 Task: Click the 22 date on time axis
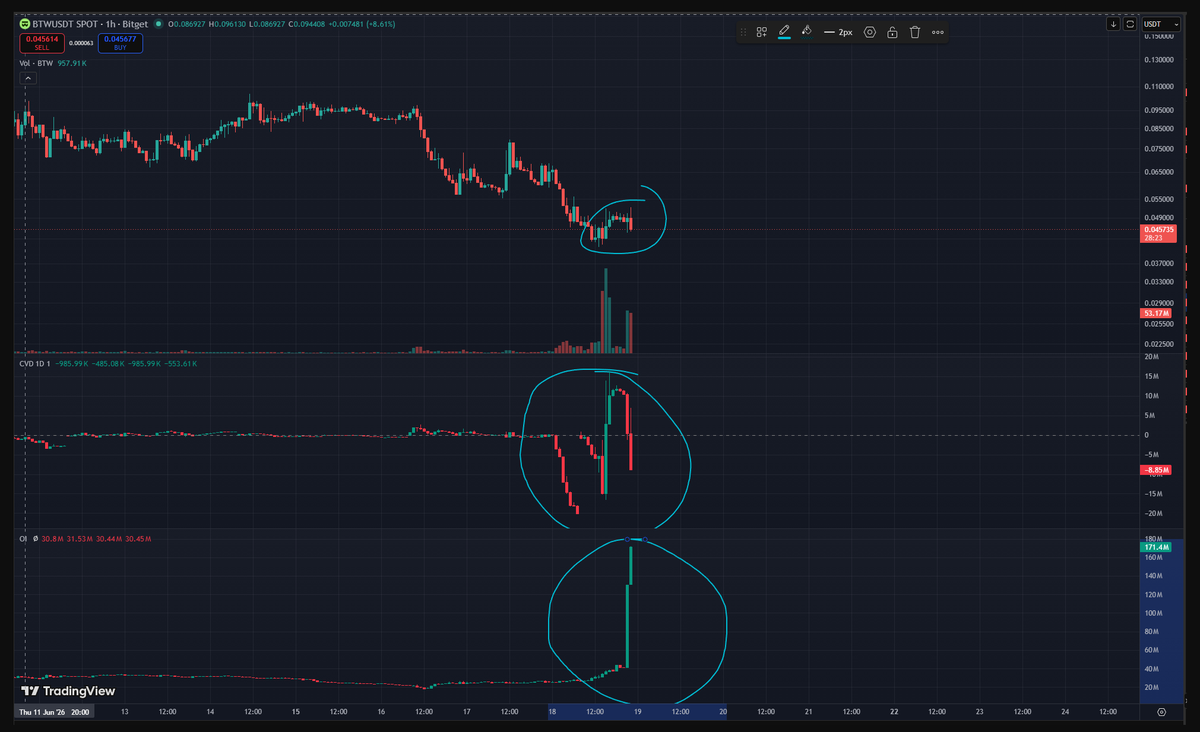pos(894,712)
